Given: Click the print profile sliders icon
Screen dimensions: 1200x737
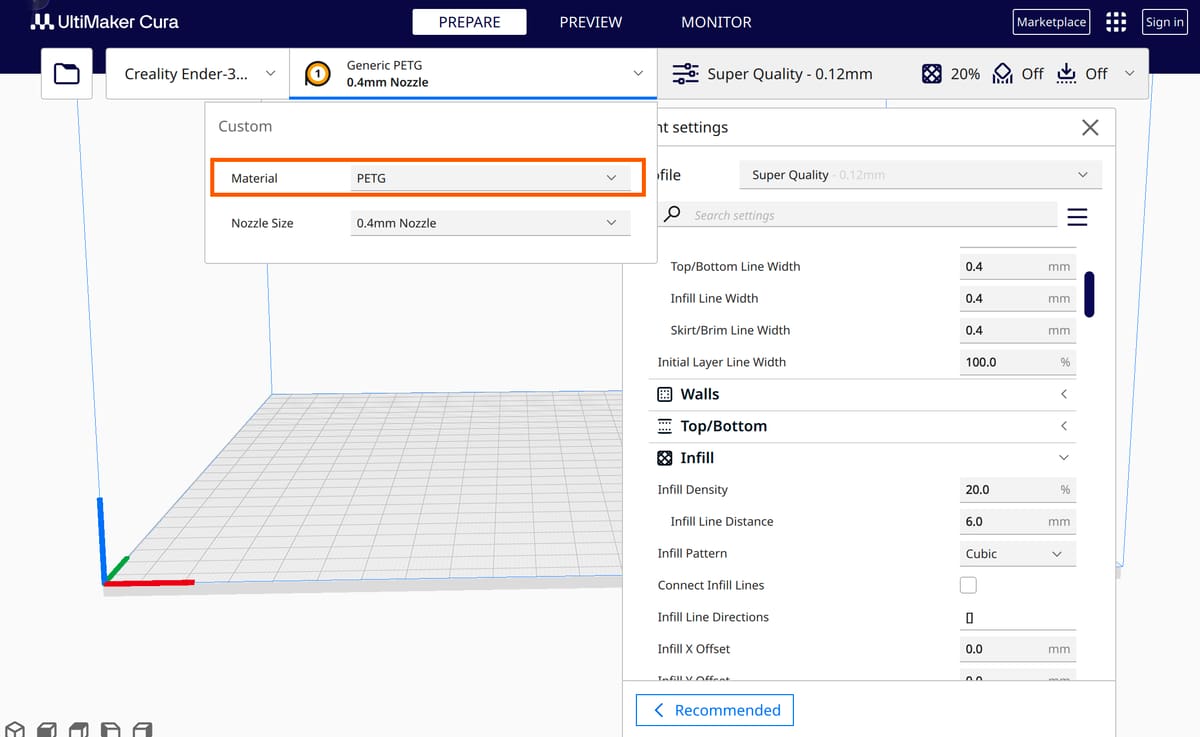Looking at the screenshot, I should pos(685,74).
